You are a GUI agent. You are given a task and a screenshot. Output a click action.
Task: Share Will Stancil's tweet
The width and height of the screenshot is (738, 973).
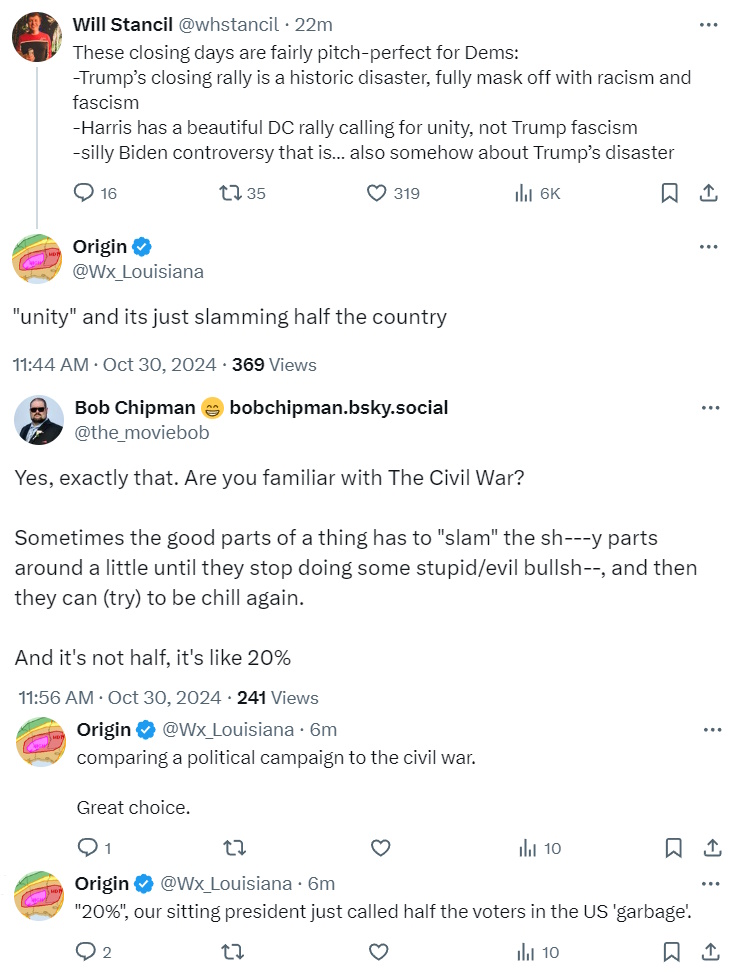(x=709, y=193)
